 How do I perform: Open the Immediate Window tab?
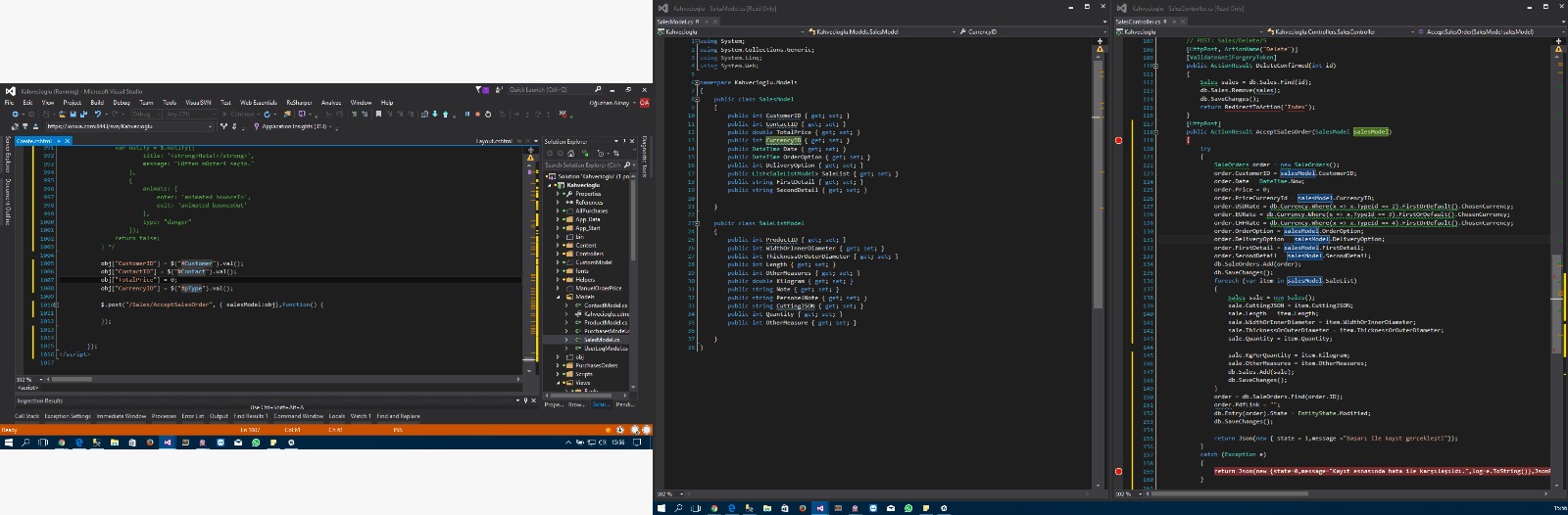[121, 416]
